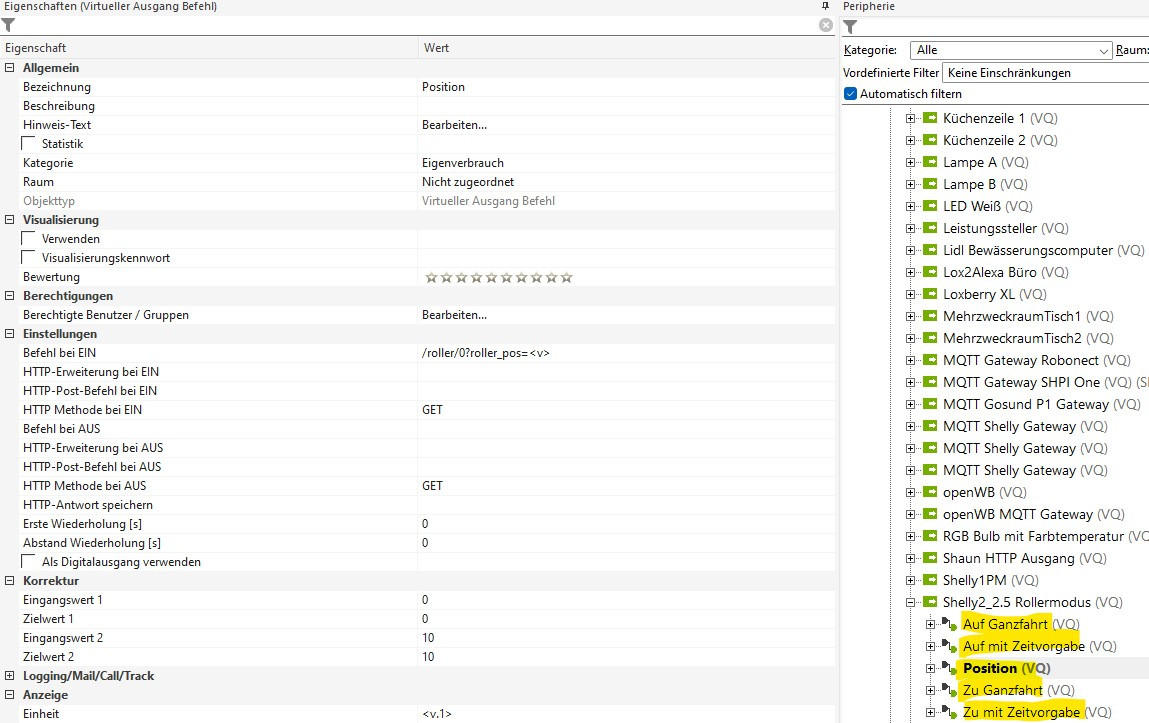Viewport: 1149px width, 723px height.
Task: Click the filter funnel icon in Peripherie panel
Action: tap(850, 27)
